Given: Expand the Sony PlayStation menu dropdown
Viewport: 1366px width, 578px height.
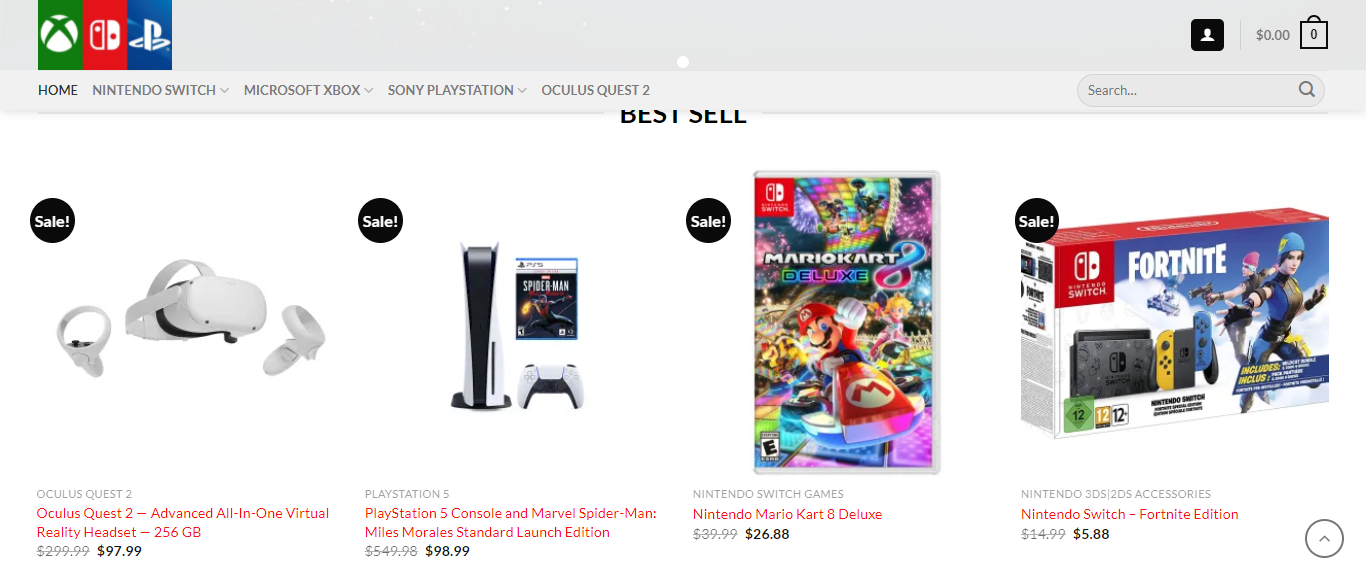Looking at the screenshot, I should click(x=521, y=91).
